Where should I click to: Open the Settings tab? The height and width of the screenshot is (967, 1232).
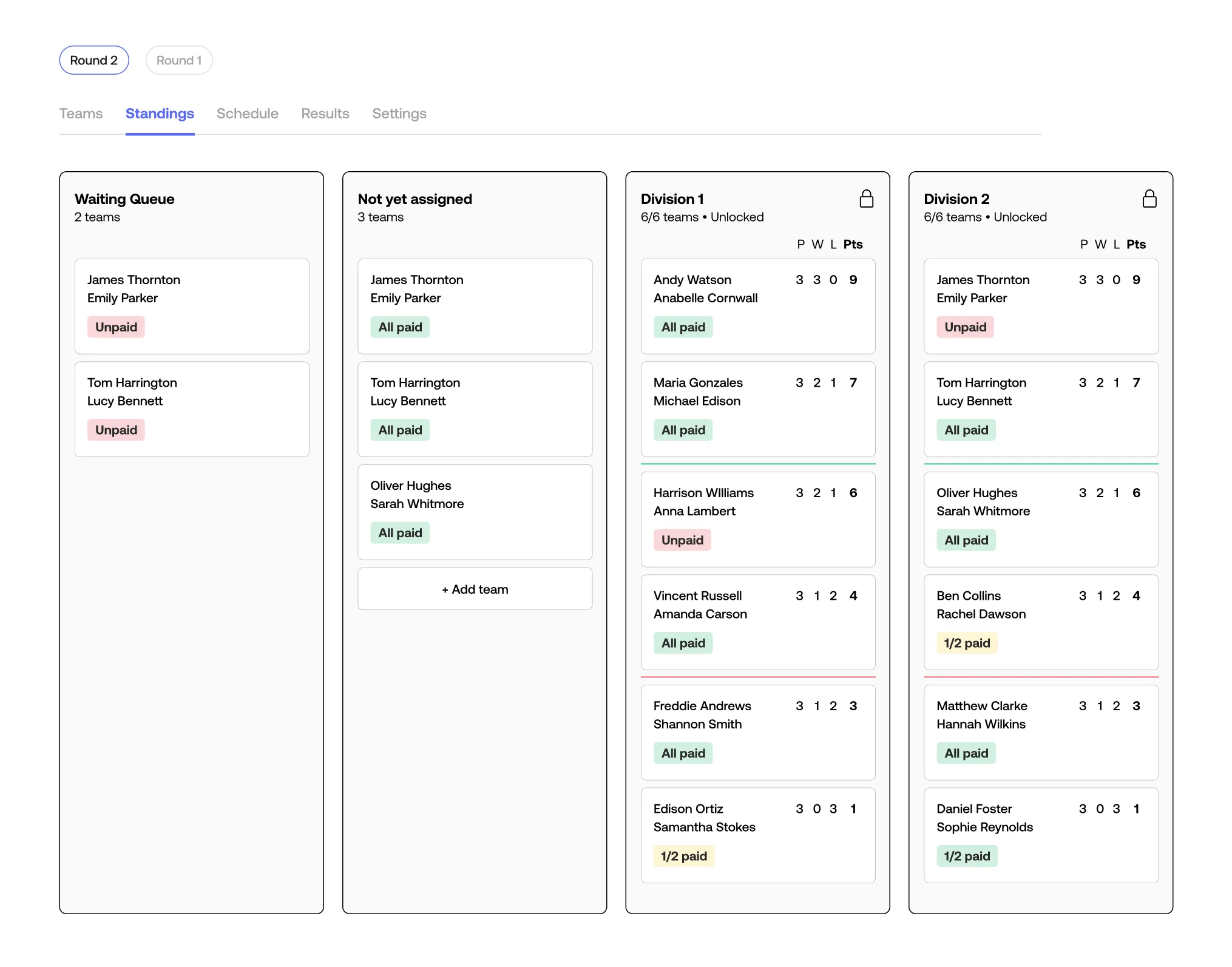click(x=399, y=114)
